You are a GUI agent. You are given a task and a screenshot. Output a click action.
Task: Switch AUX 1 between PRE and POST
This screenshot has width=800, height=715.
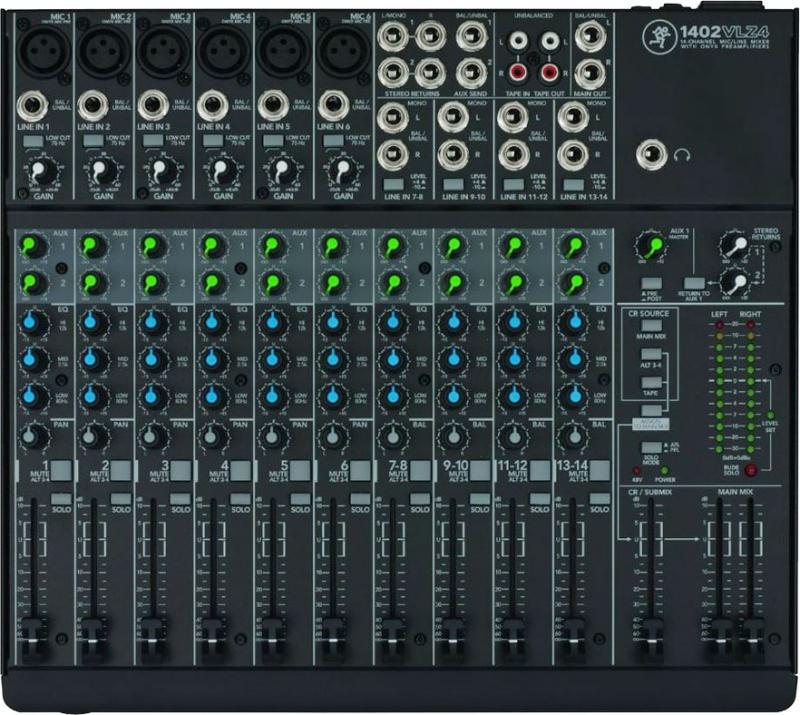point(650,282)
